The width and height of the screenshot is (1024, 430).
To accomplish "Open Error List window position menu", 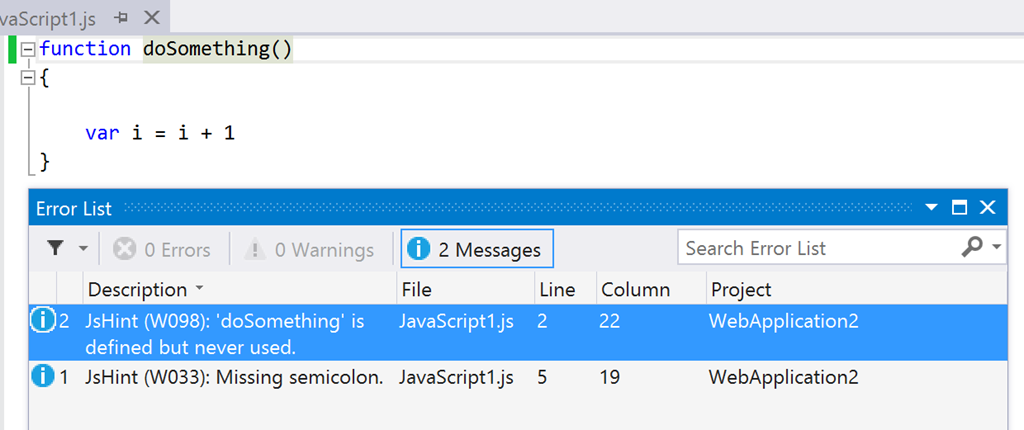I will pyautogui.click(x=932, y=208).
